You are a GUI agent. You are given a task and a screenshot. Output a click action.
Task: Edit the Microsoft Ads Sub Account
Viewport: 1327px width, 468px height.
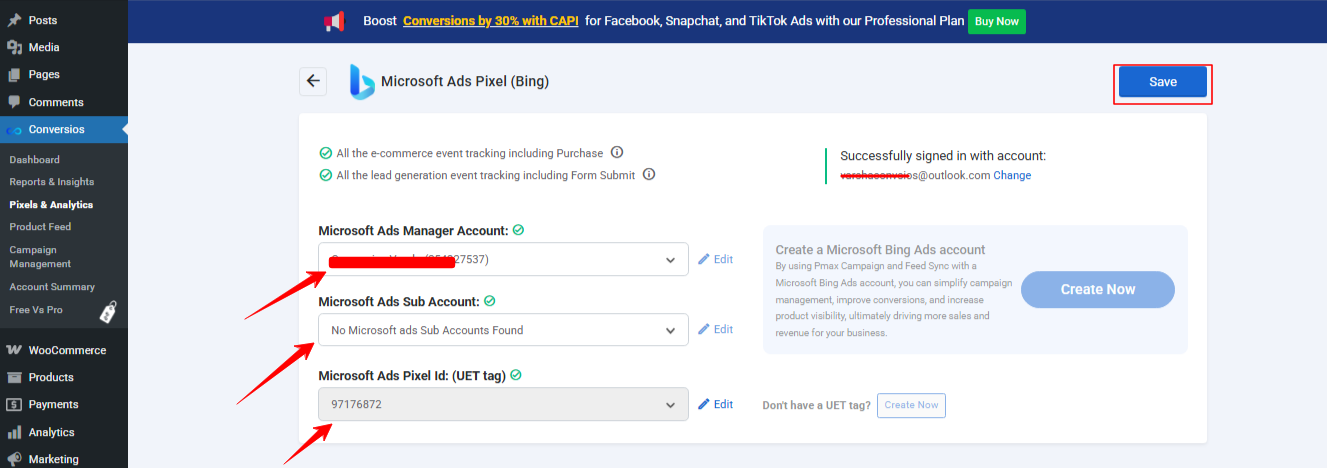[x=716, y=329]
